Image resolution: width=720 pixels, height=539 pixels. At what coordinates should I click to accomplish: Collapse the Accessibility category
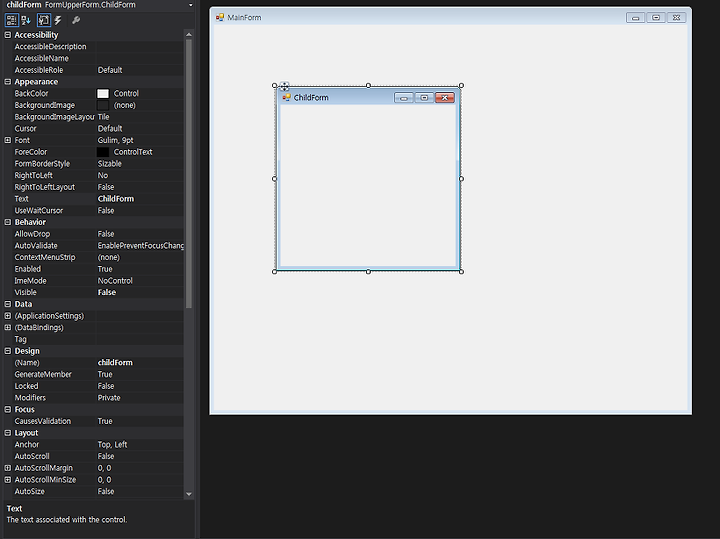click(x=8, y=35)
